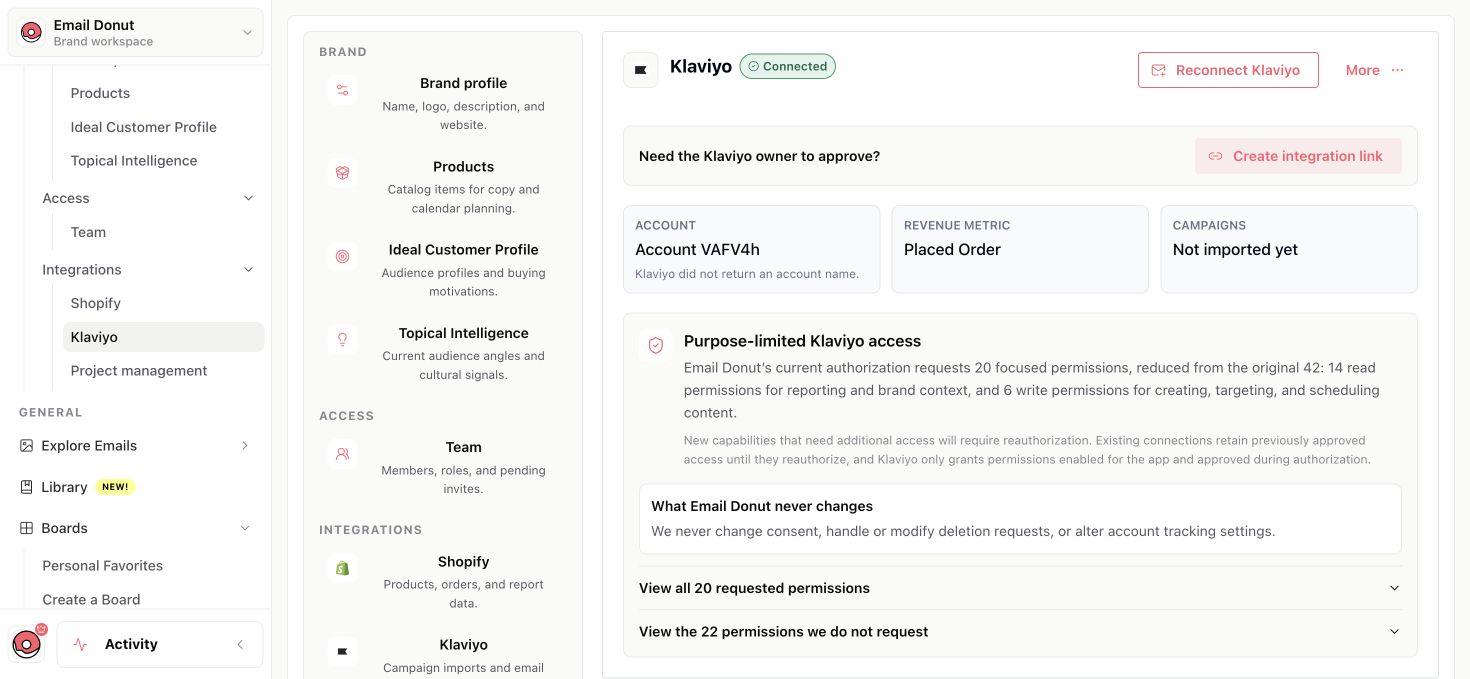
Task: Collapse the Access section chevron in sidebar
Action: click(x=248, y=198)
